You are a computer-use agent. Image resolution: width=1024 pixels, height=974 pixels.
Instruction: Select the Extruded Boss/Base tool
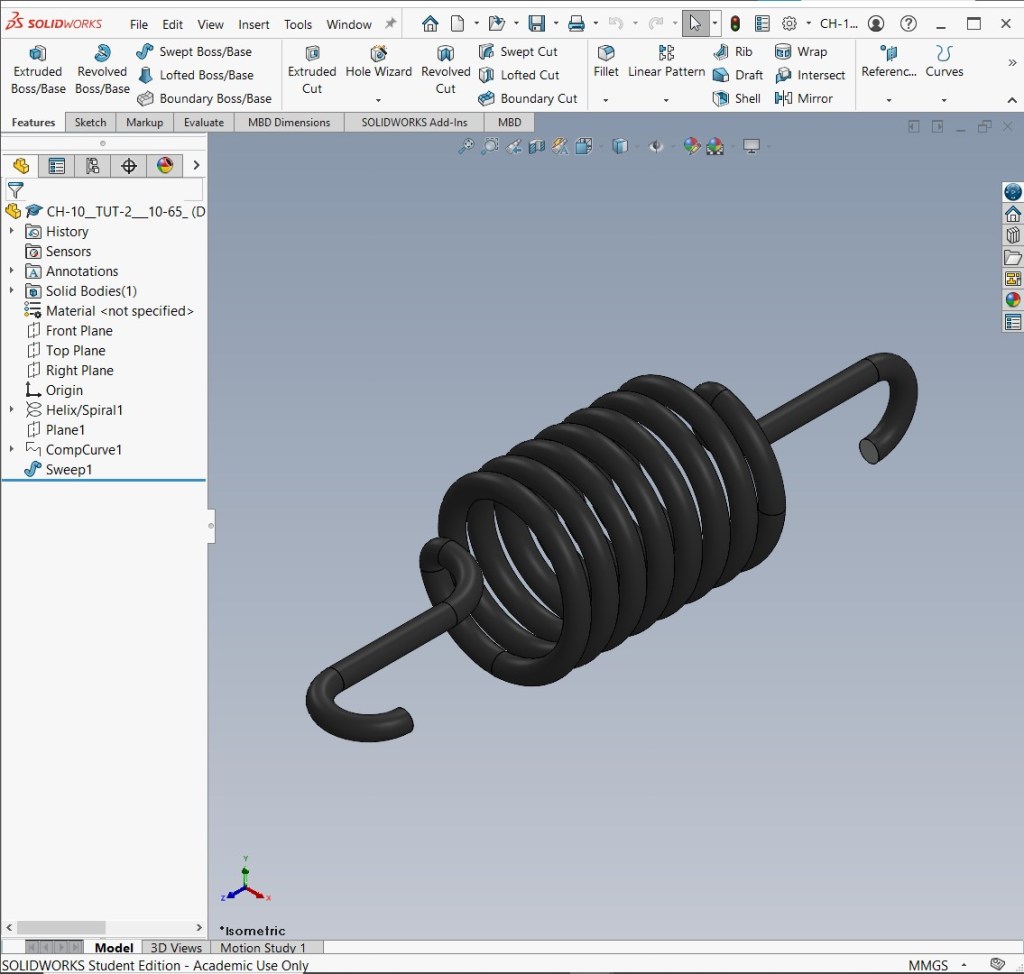pos(38,70)
